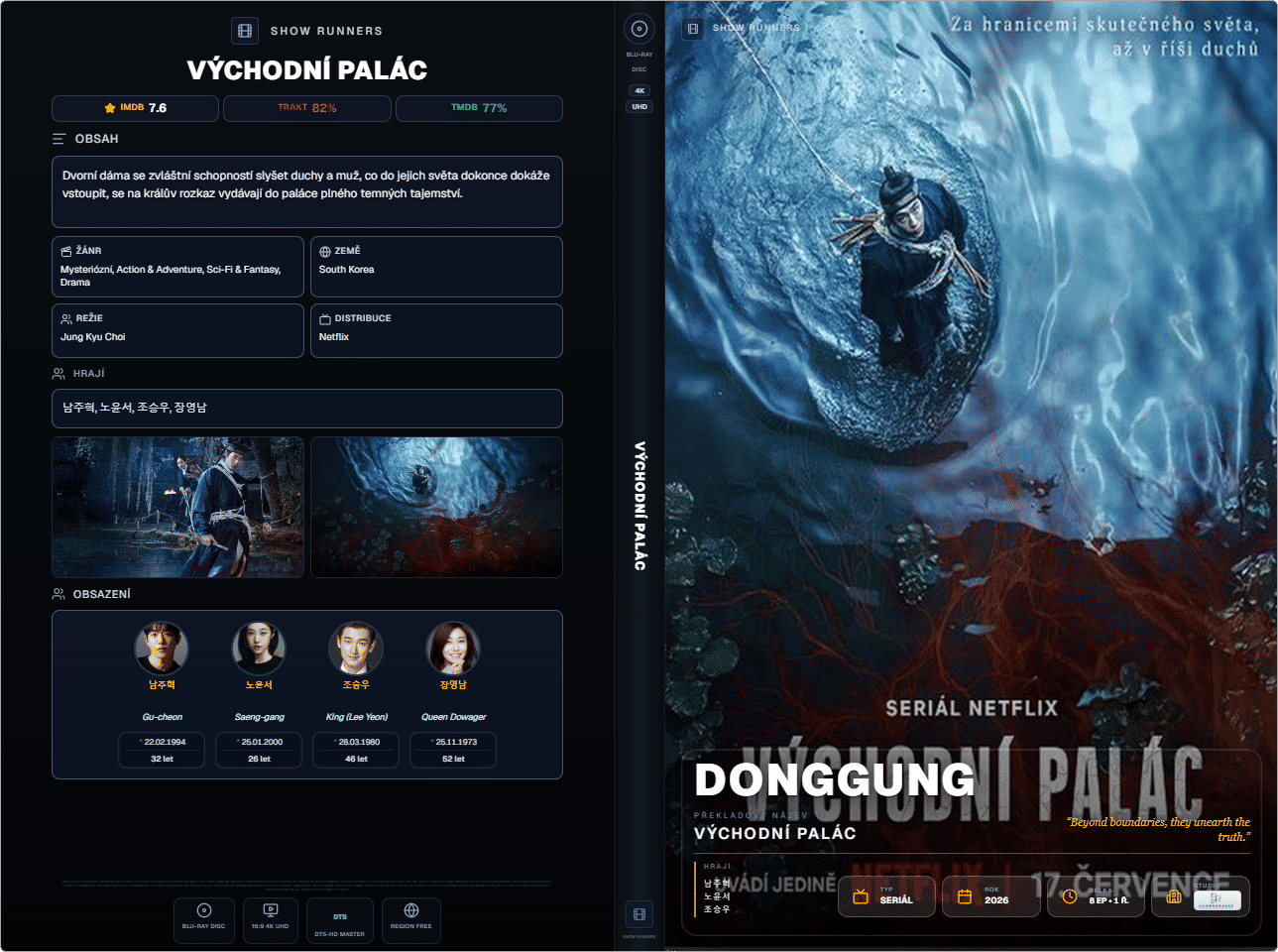Image resolution: width=1278 pixels, height=952 pixels.
Task: Click the DONGGUNG title on the front cover
Action: [835, 780]
